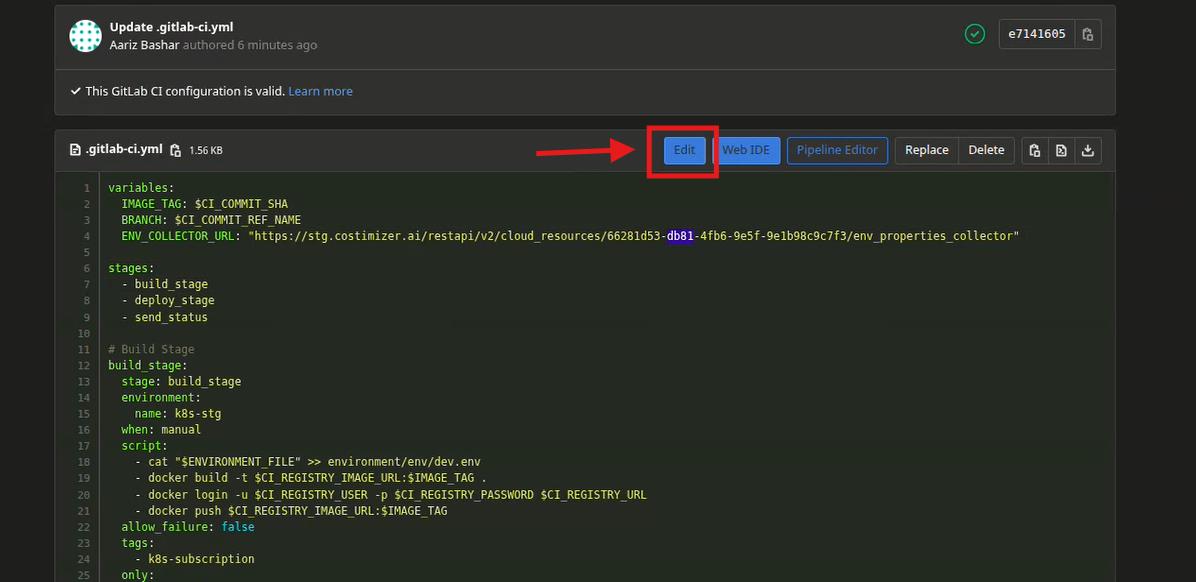1196x582 pixels.
Task: Open the green pipeline passed status icon
Action: 975,34
